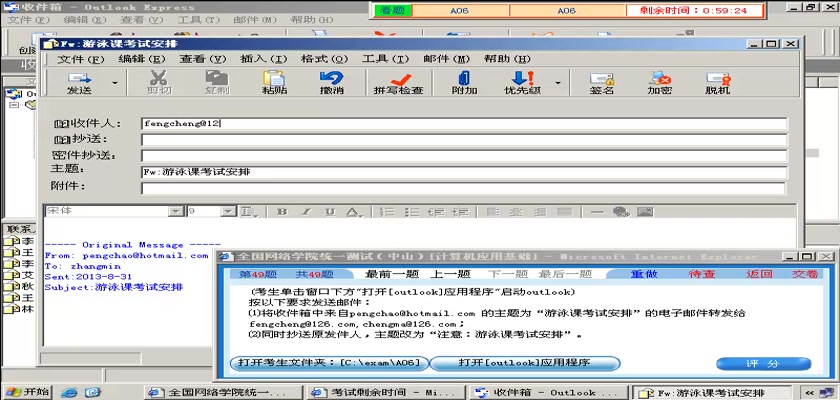Viewport: 840px width, 400px height.
Task: Toggle Italic formatting
Action: 306,212
